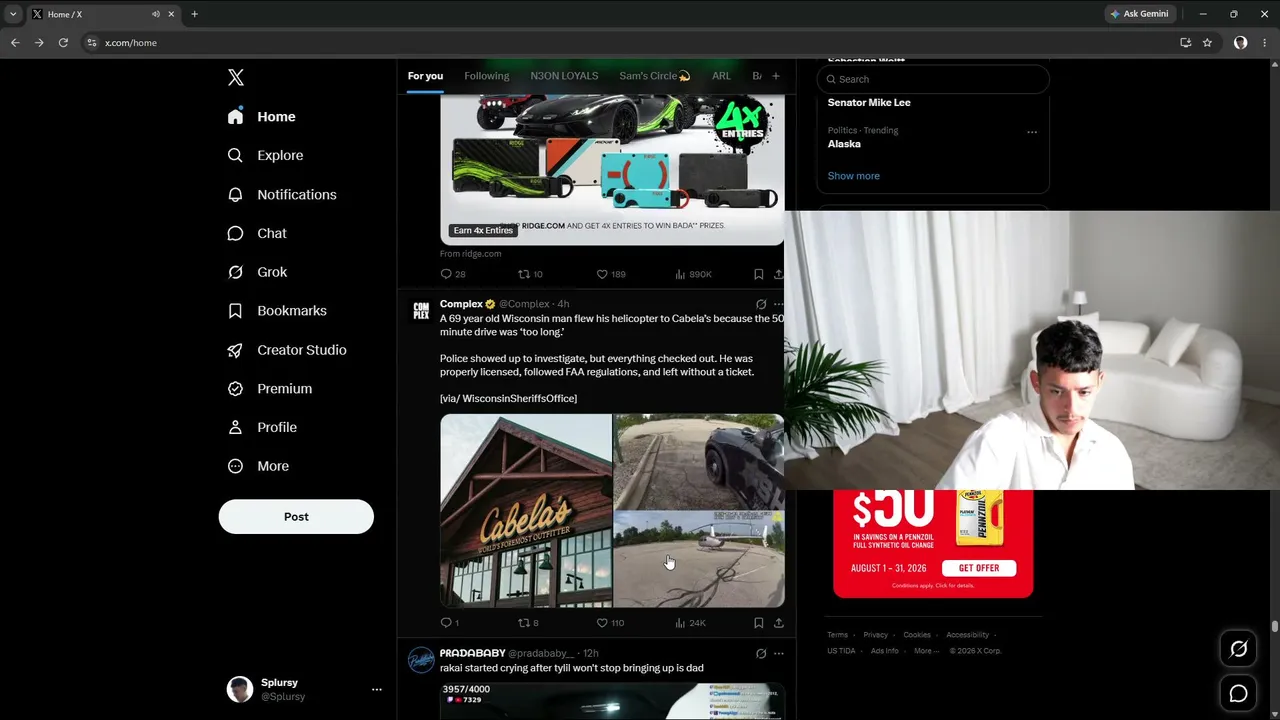Open the floating Grok button
Image resolution: width=1280 pixels, height=720 pixels.
1238,649
